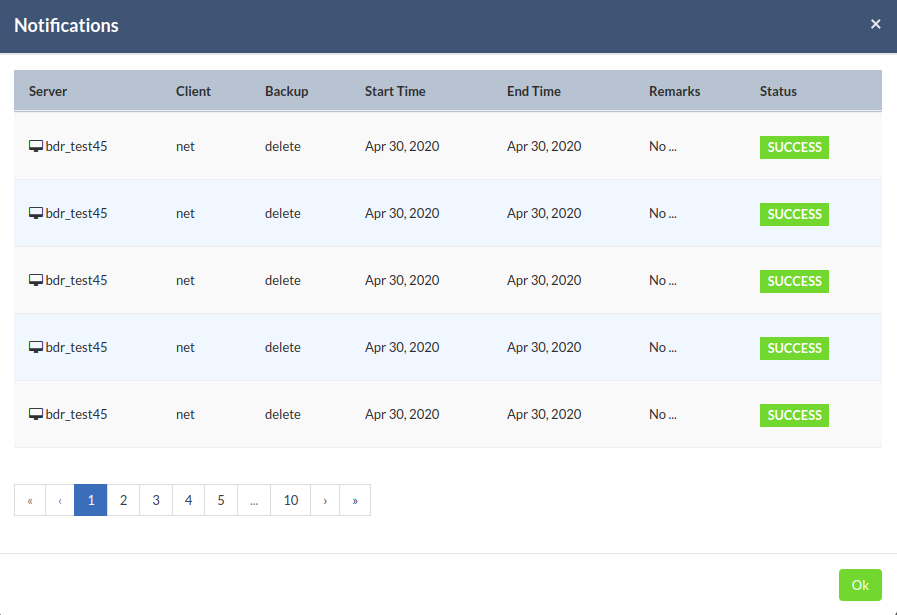
Task: Go to the previous page arrow
Action: [59, 500]
